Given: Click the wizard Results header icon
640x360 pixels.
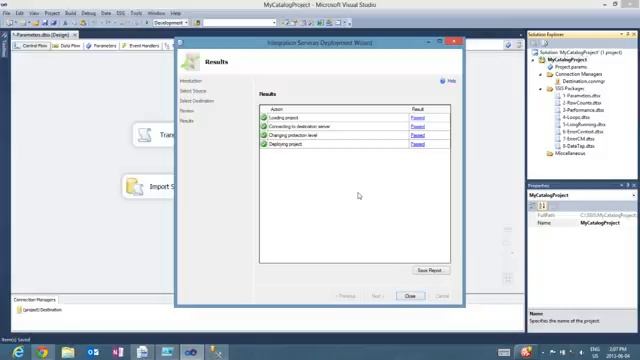Looking at the screenshot, I should 190,62.
